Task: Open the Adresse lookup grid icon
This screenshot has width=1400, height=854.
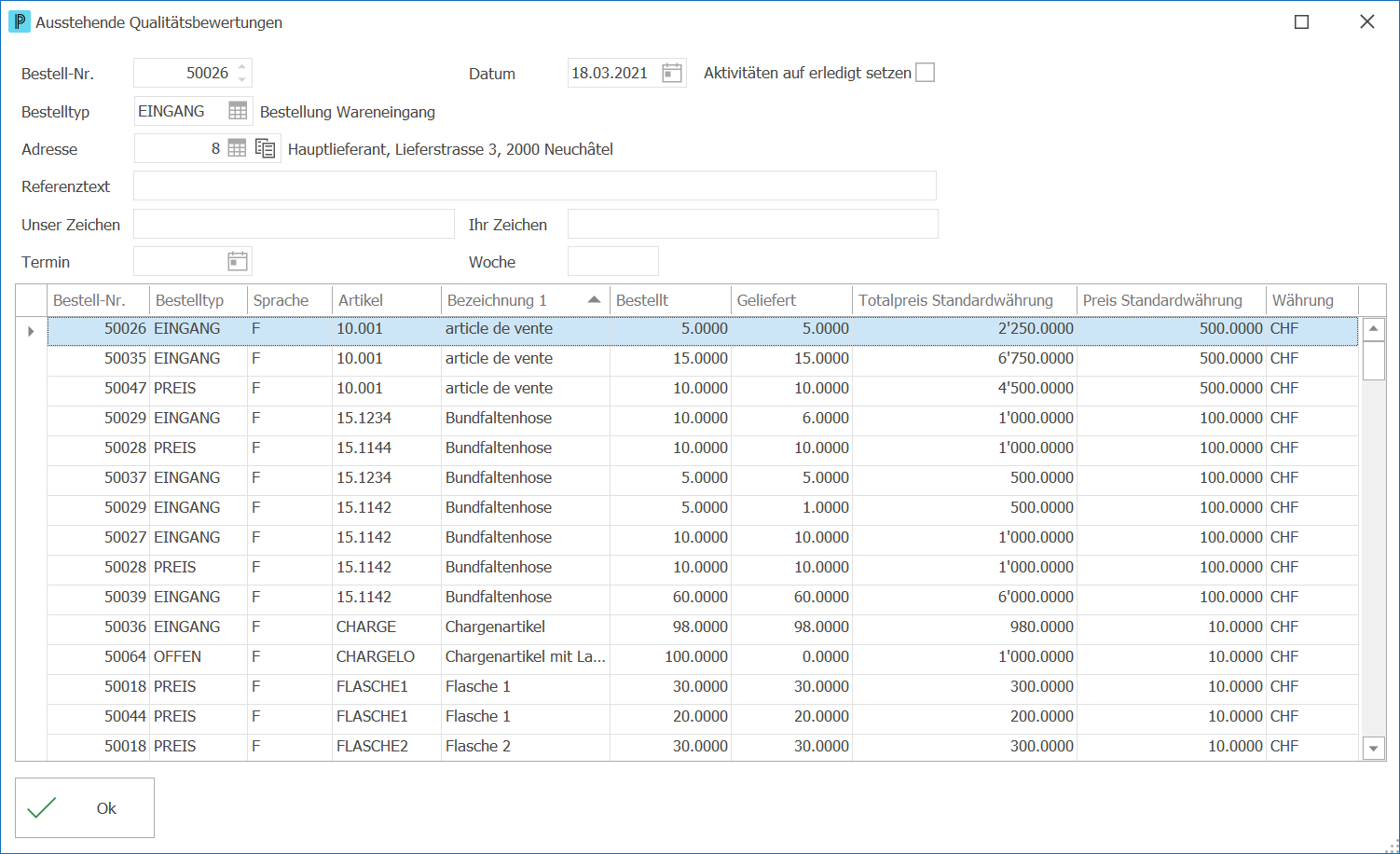Action: pos(237,148)
